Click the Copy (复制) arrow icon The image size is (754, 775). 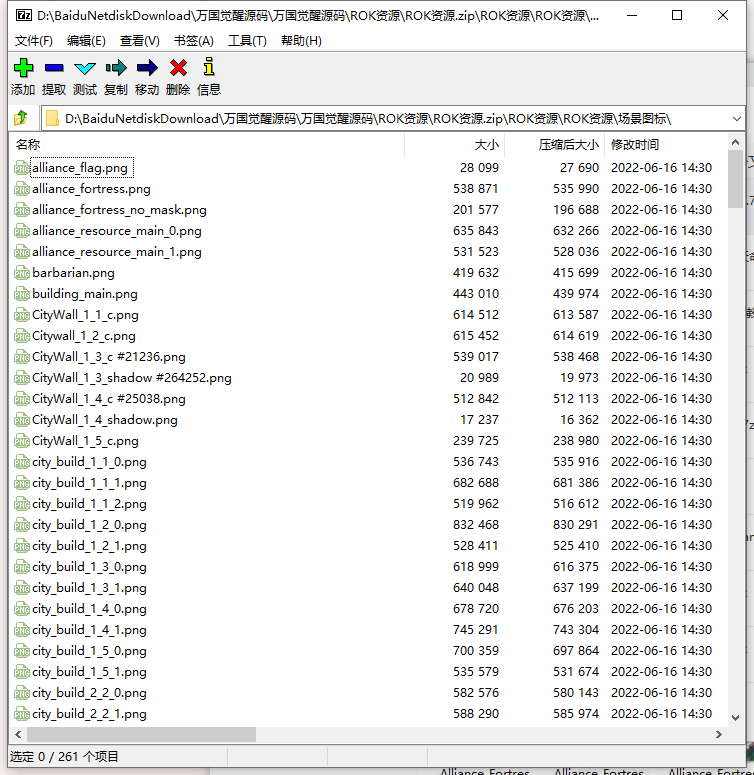click(x=116, y=68)
